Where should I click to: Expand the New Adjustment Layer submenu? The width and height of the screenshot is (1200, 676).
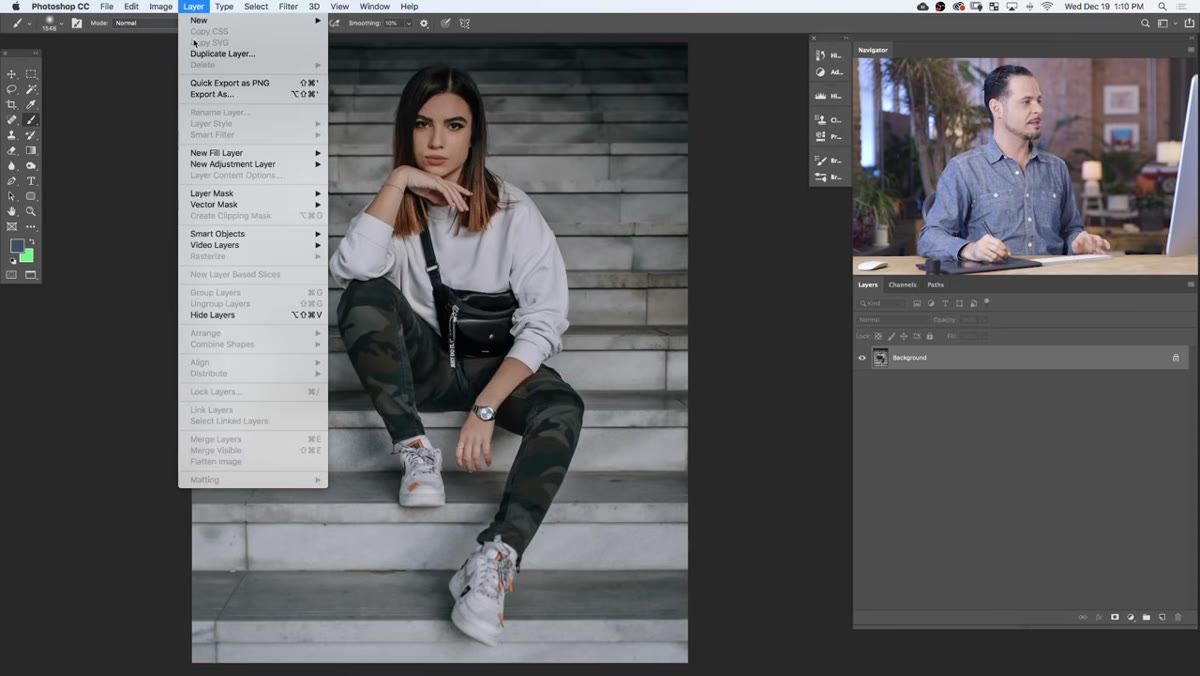pos(253,164)
